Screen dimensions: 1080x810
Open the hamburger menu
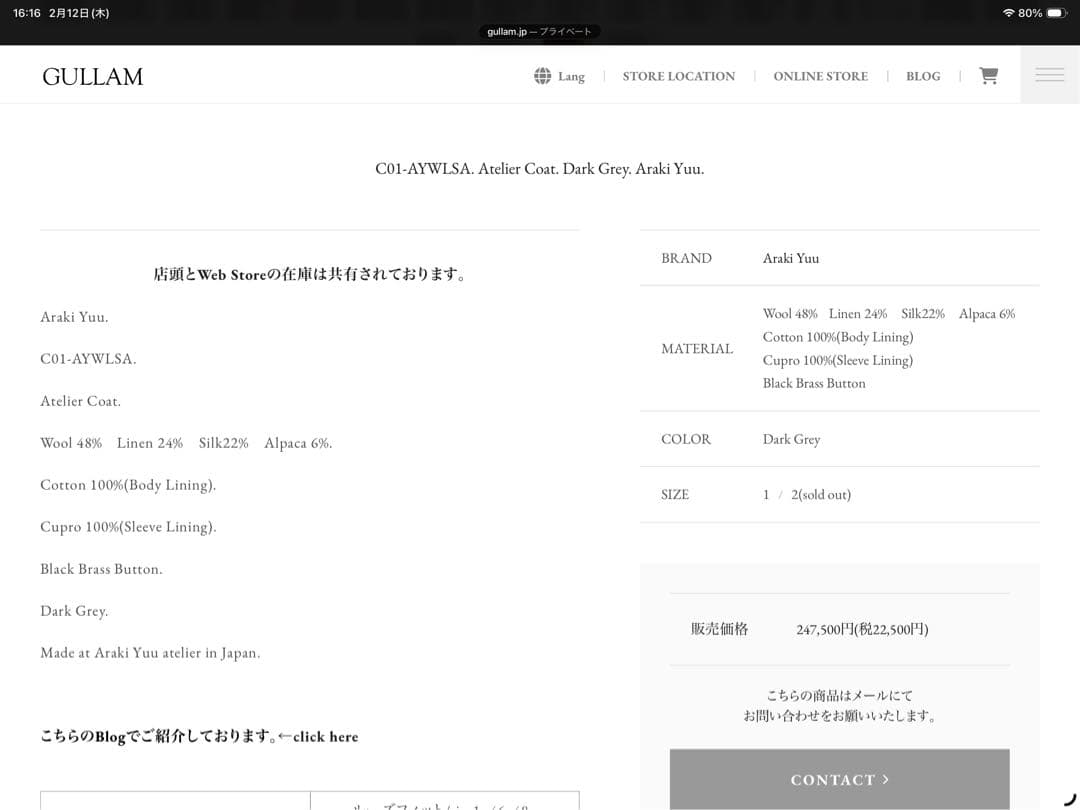coord(1050,75)
